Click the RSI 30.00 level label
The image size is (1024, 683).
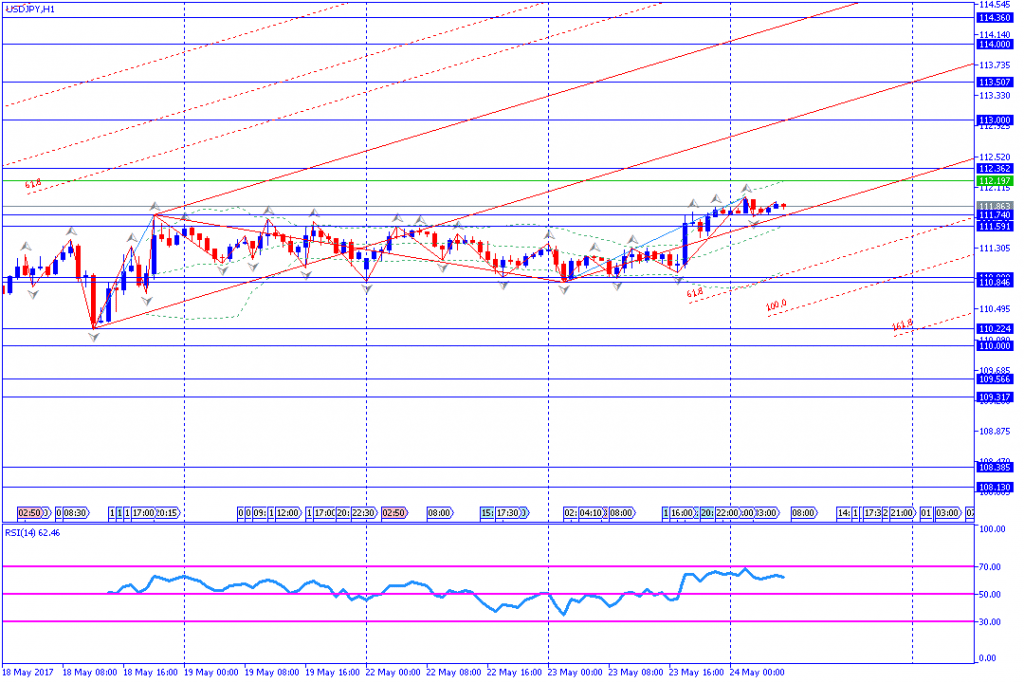coord(990,622)
